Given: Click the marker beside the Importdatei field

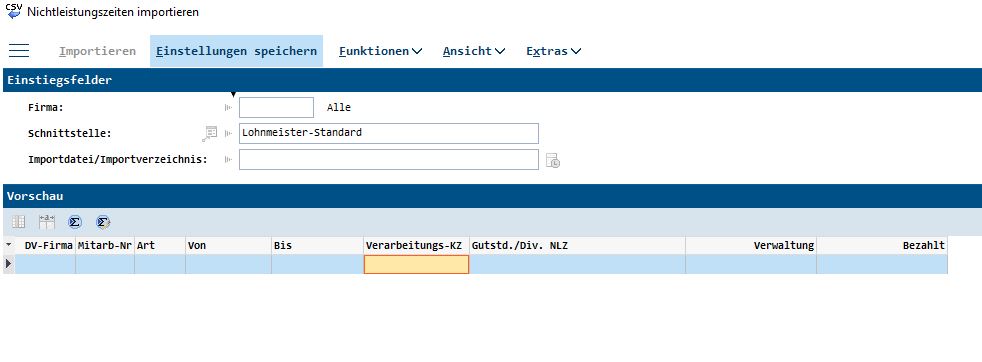Looking at the screenshot, I should 229,160.
